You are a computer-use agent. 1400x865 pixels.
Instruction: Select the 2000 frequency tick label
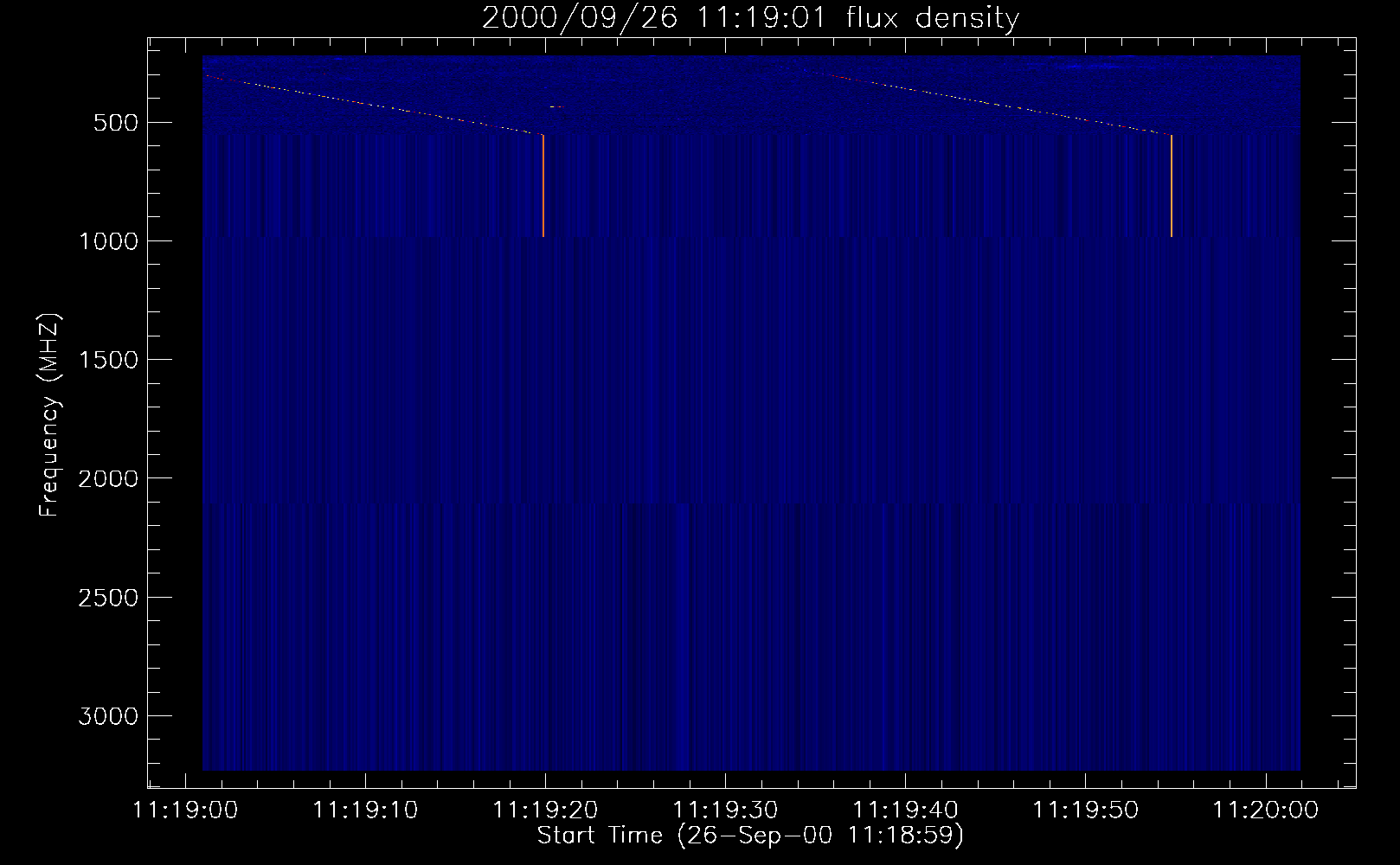(x=108, y=479)
